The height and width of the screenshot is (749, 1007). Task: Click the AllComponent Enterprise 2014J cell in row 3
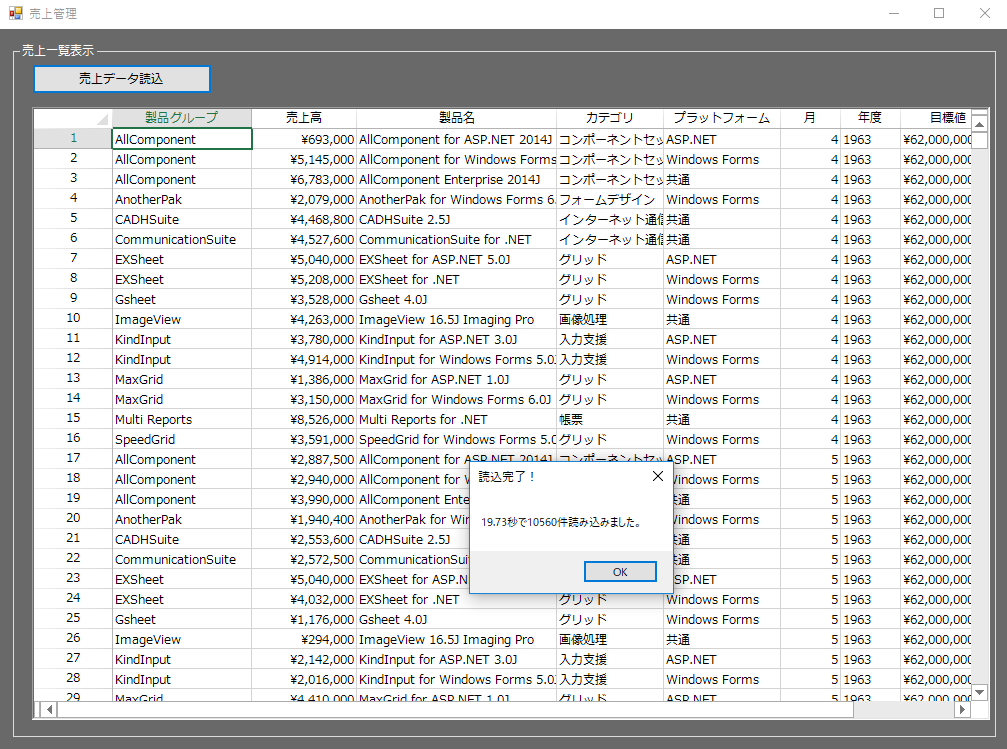(x=457, y=179)
